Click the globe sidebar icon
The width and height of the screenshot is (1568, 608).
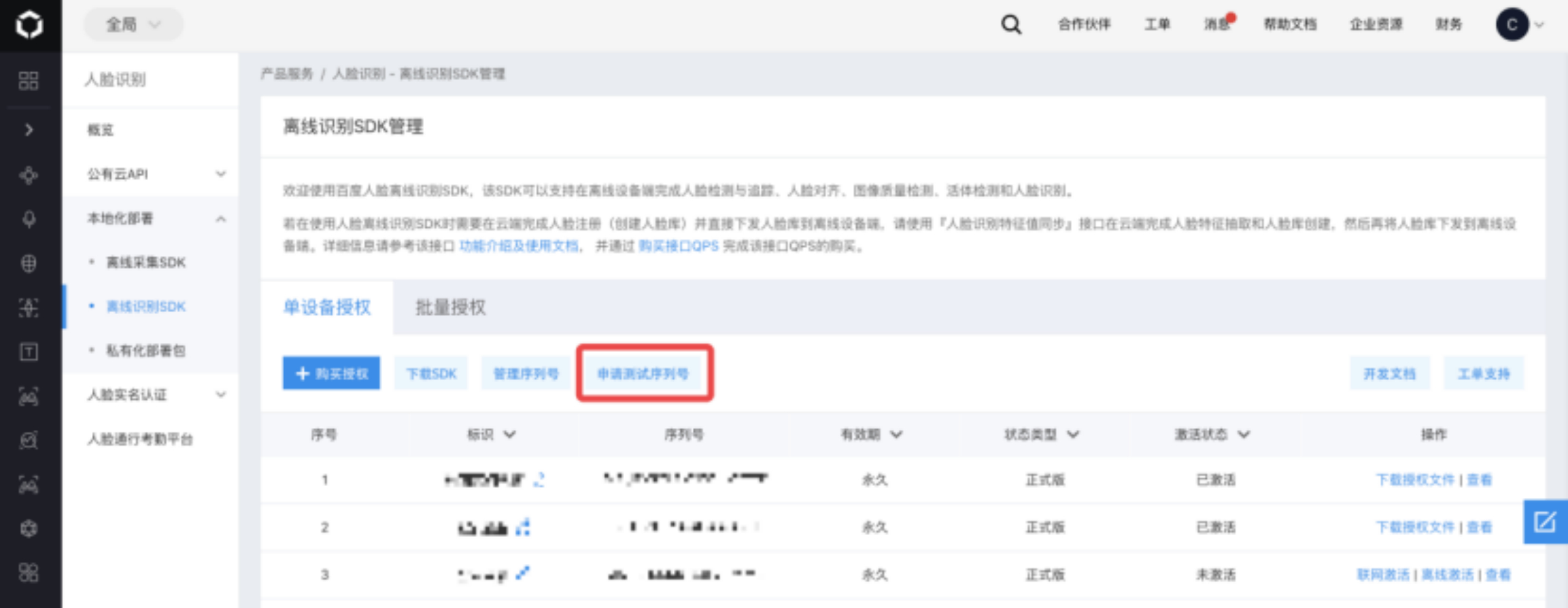tap(29, 263)
